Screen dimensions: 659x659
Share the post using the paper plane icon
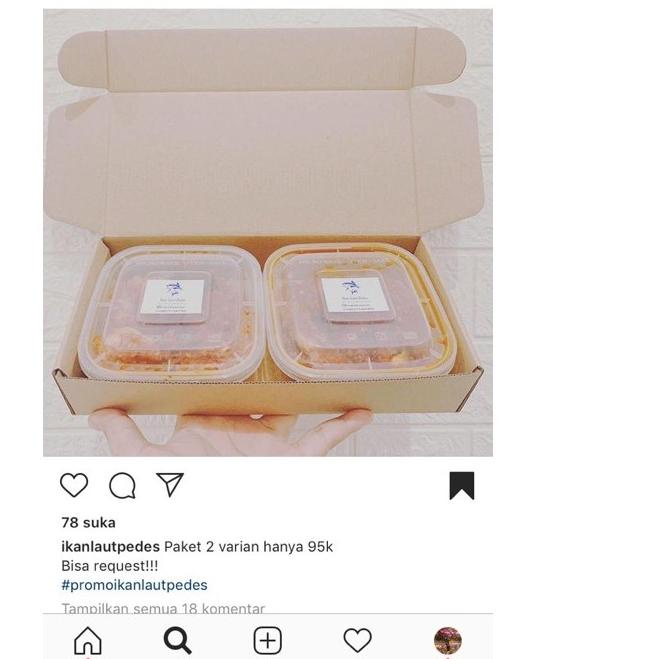click(x=170, y=485)
